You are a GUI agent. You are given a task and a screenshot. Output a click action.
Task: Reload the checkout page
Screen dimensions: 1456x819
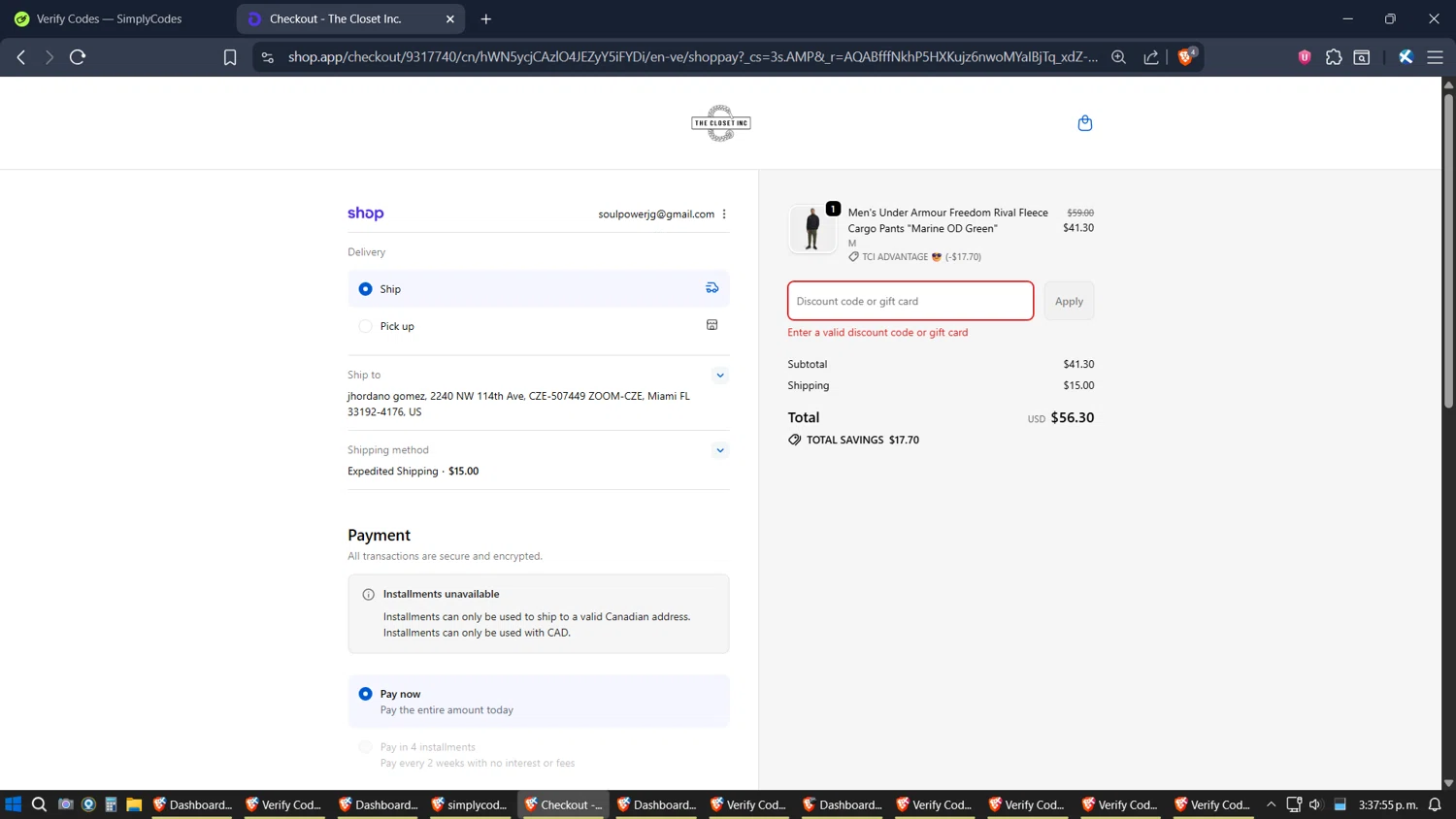pyautogui.click(x=78, y=57)
